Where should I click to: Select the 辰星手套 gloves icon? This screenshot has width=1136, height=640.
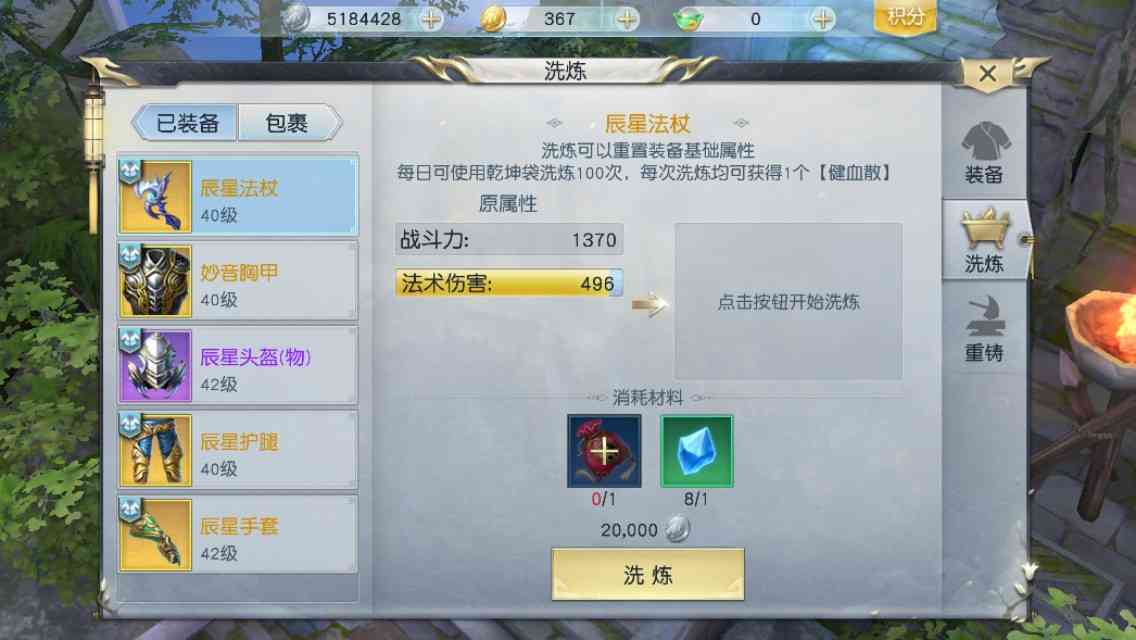155,534
